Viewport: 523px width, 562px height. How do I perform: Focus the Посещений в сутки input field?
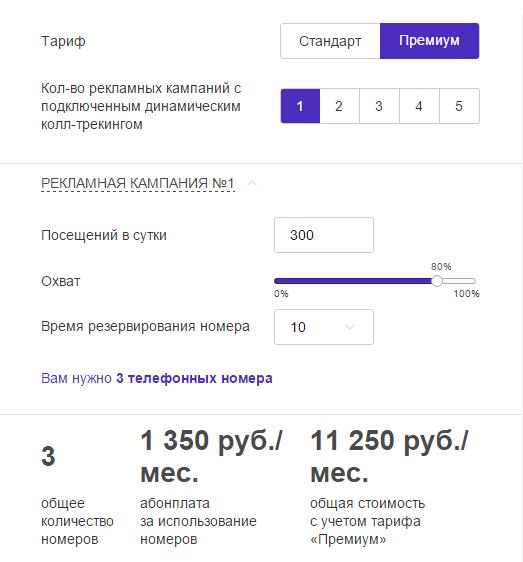click(x=324, y=235)
